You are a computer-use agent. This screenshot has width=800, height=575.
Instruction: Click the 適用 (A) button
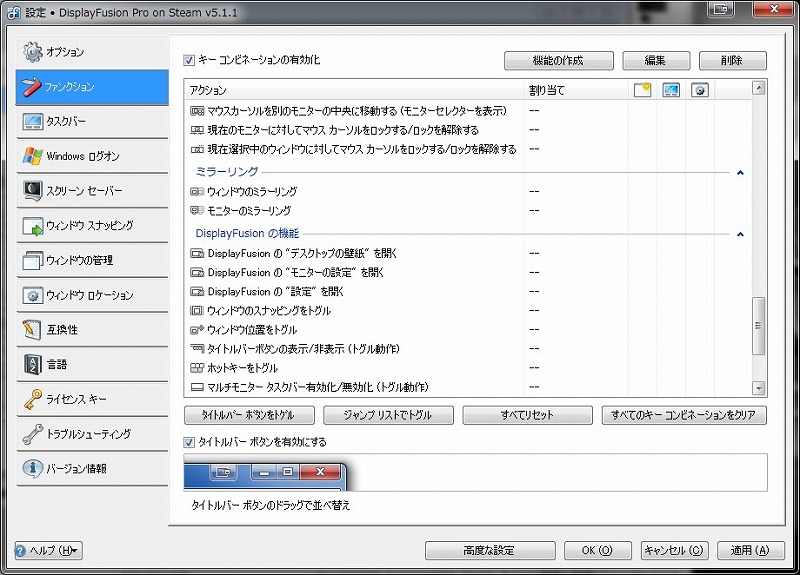click(x=751, y=551)
